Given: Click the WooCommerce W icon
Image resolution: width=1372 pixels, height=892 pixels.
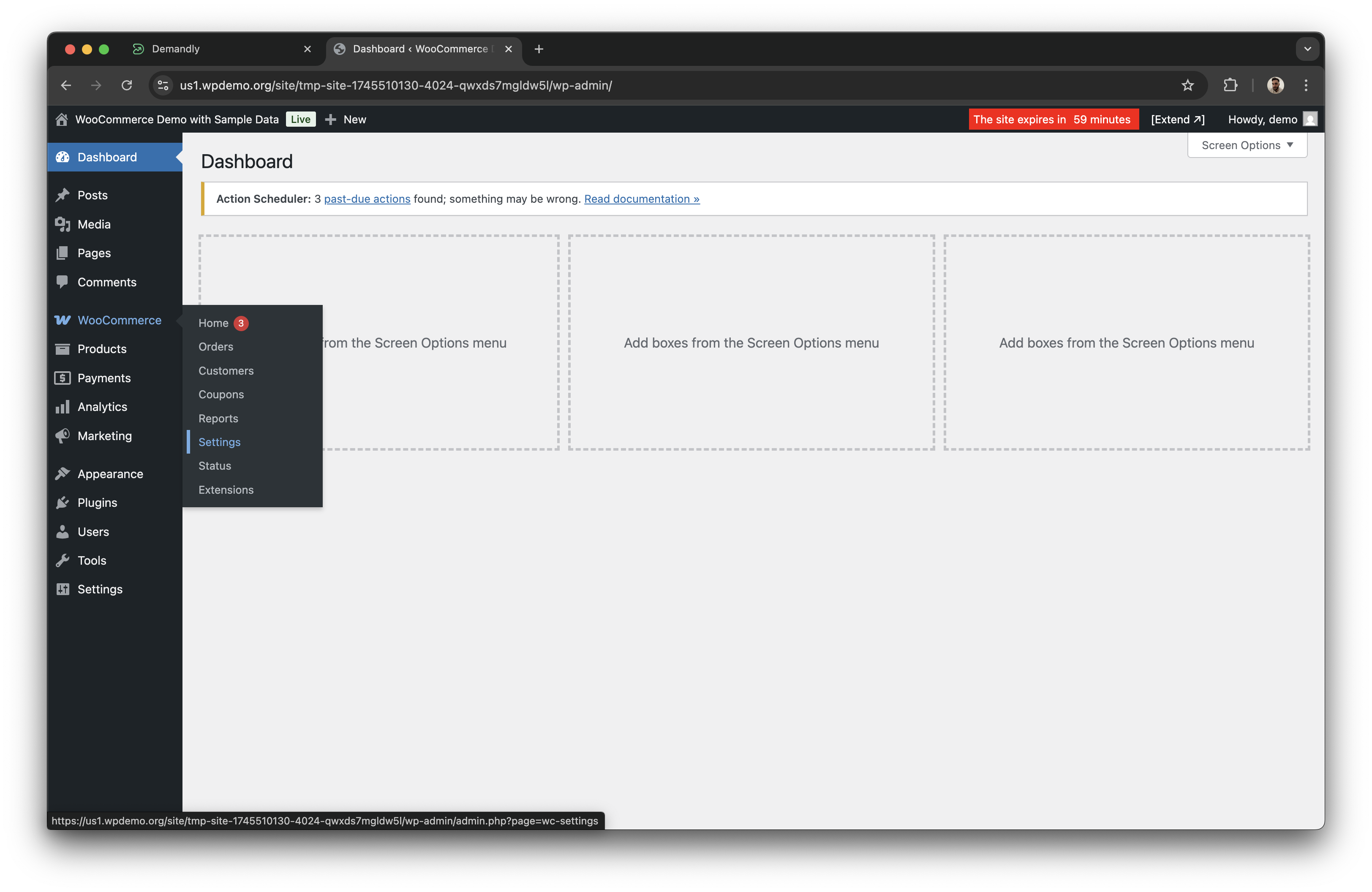Looking at the screenshot, I should coord(63,320).
